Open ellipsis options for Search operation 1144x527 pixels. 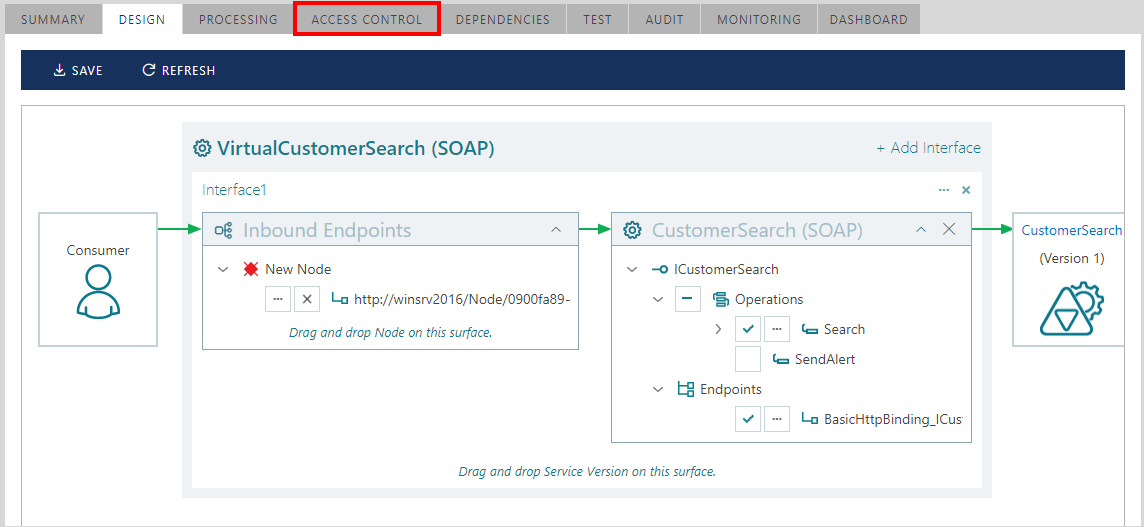777,329
